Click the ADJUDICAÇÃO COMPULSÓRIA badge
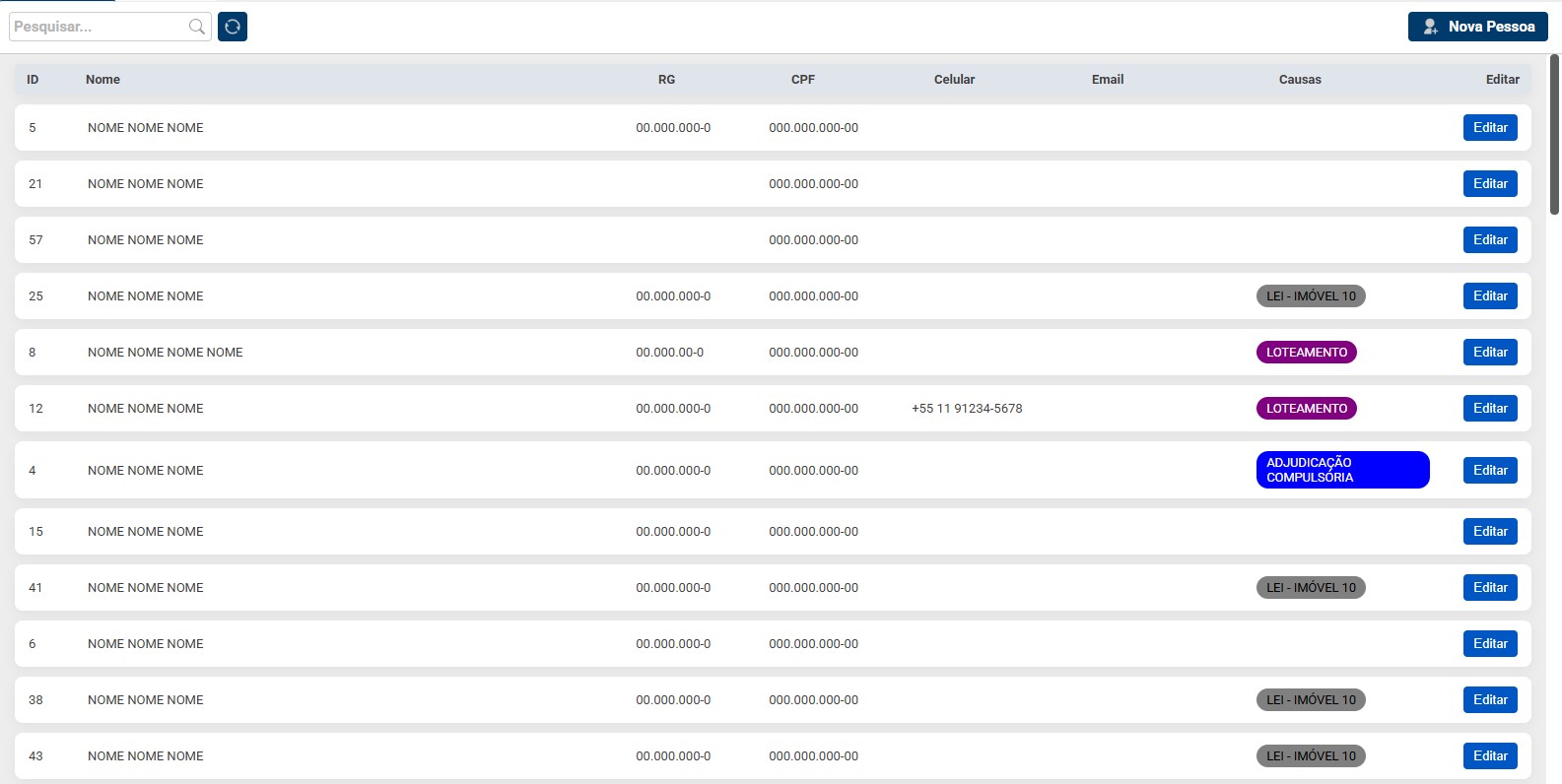Screen dimensions: 1562x784 click(1341, 470)
